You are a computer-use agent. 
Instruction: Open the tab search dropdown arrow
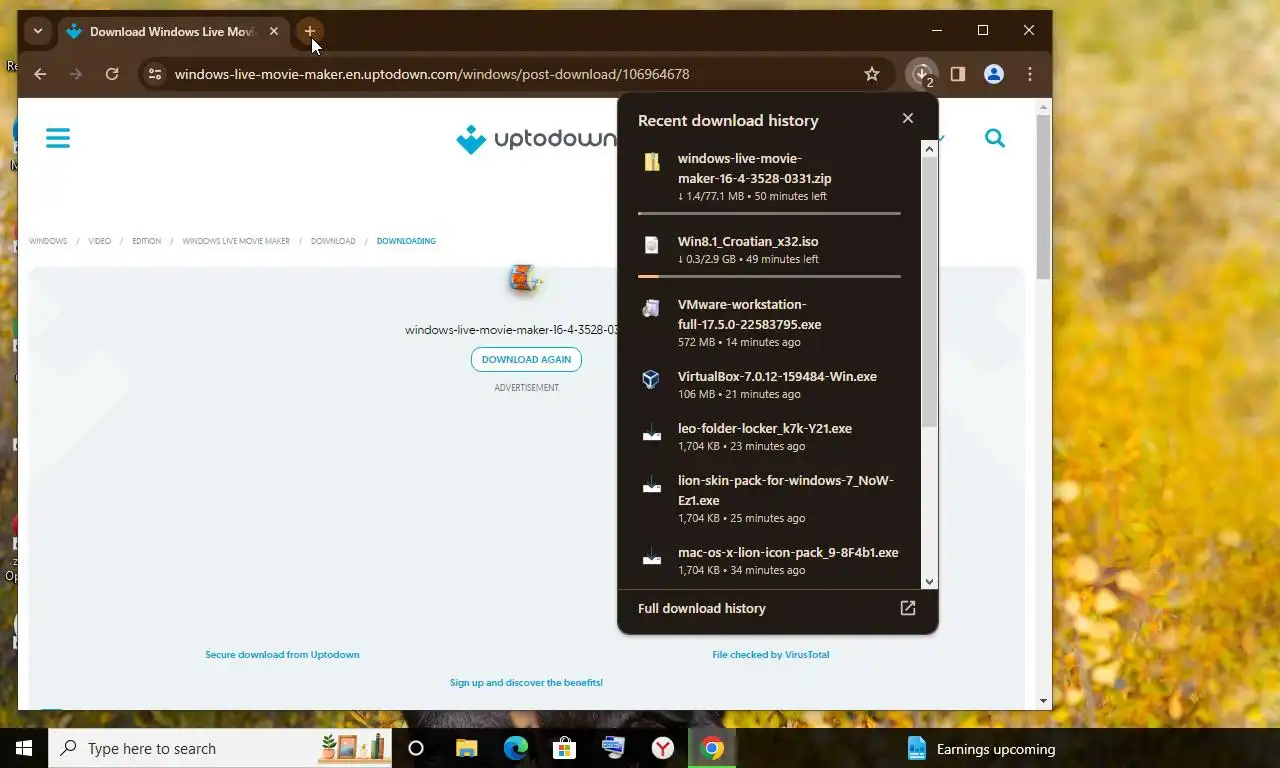click(x=38, y=31)
